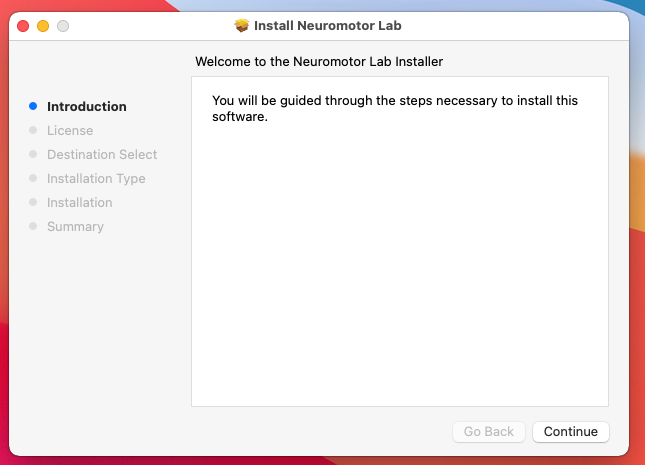Click the gray bullet beside Destination Select
Image resolution: width=645 pixels, height=465 pixels.
click(33, 154)
